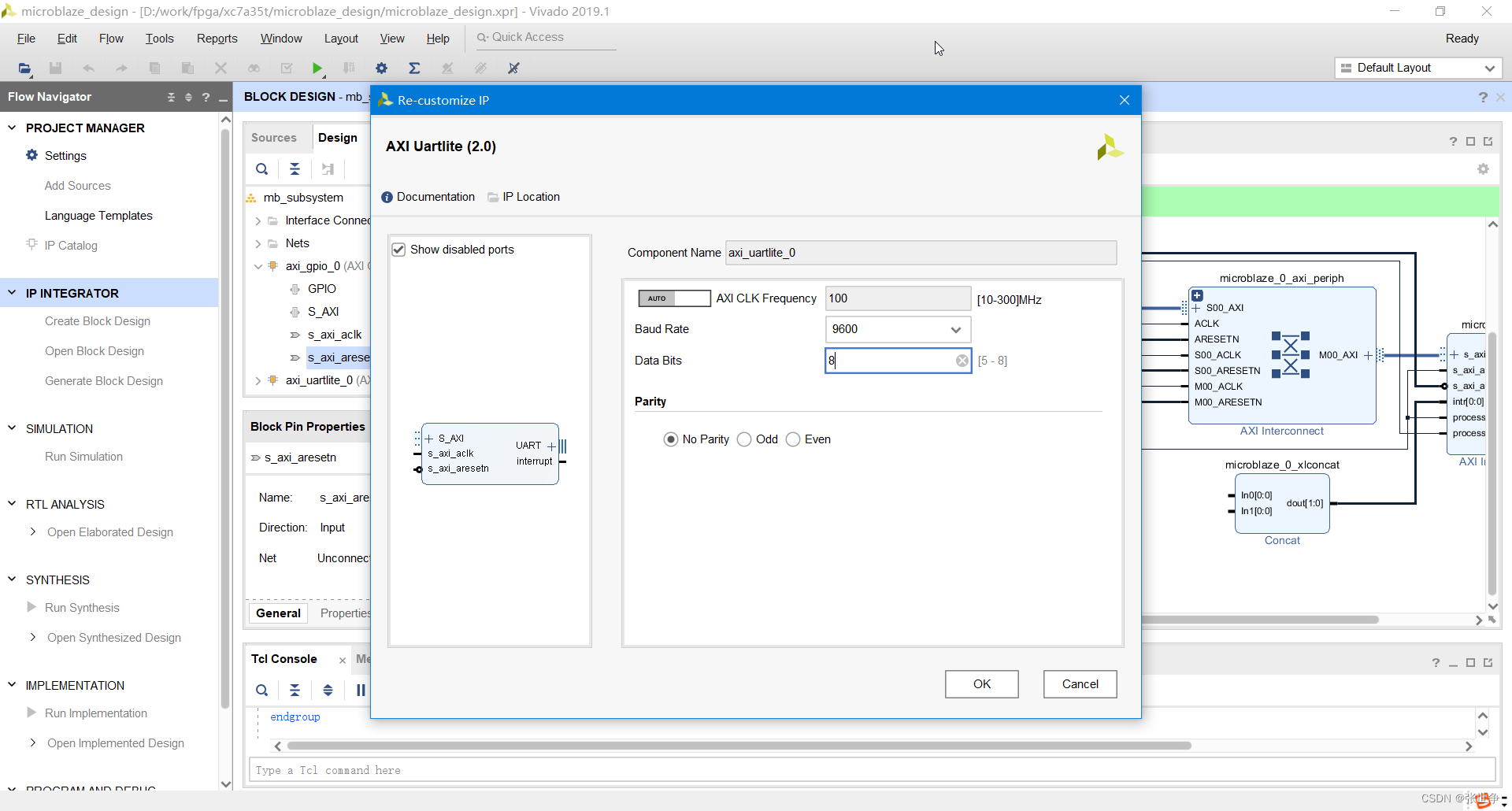Viewport: 1512px width, 811px height.
Task: Open Flow menu
Action: click(111, 39)
